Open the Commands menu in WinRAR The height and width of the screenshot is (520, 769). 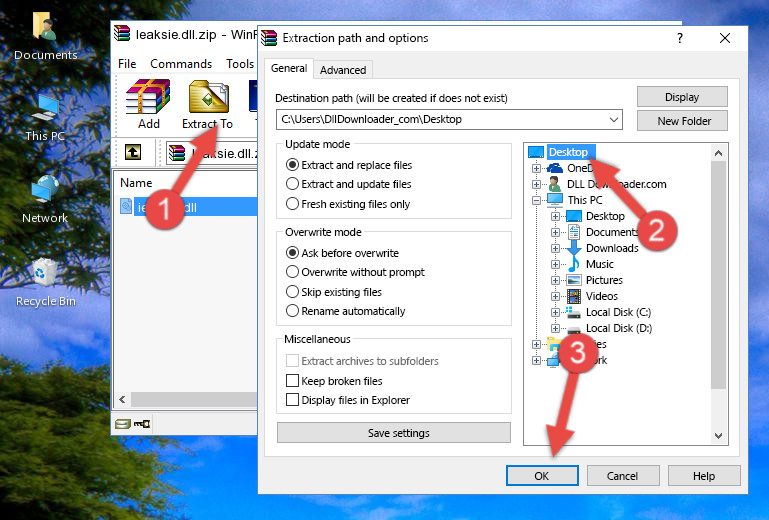(181, 64)
